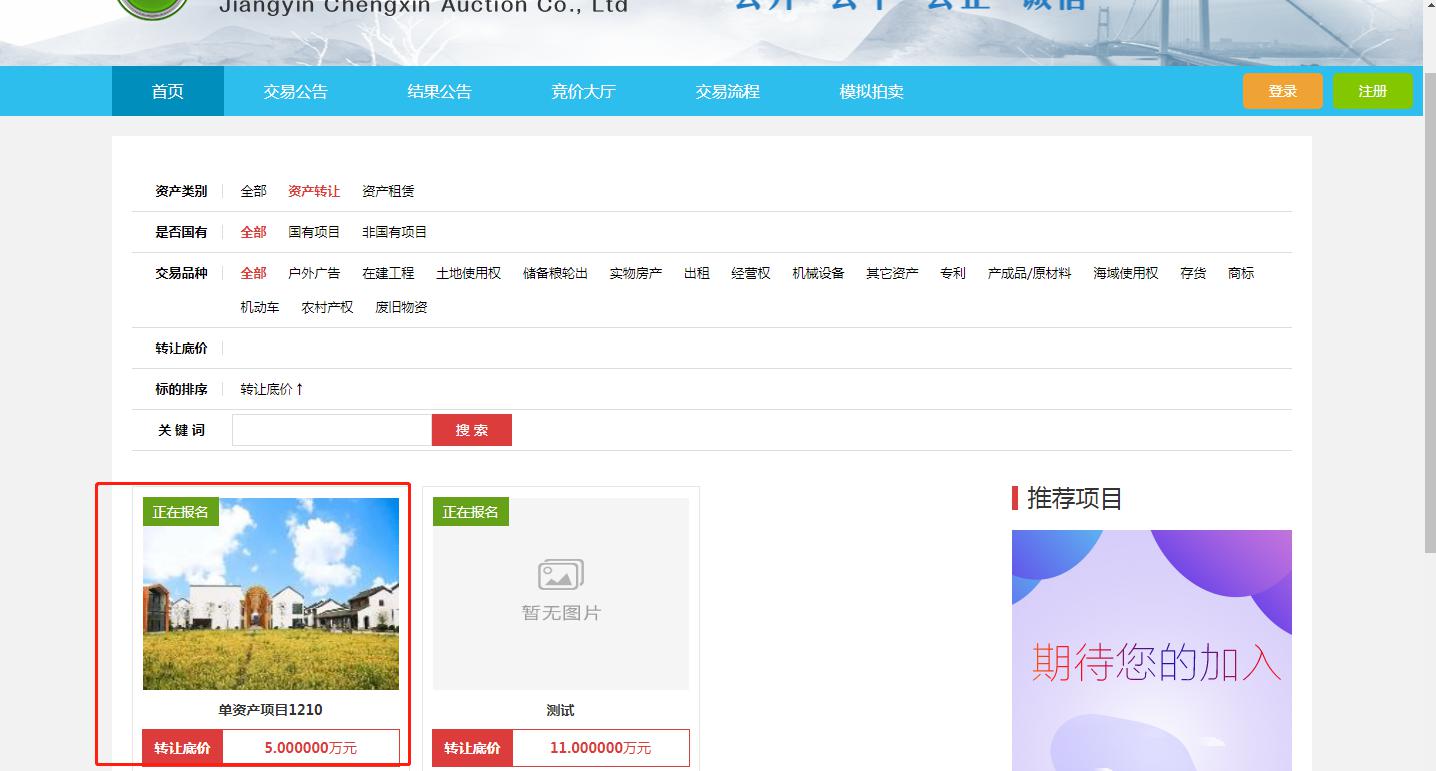Choose 其它资产 trading type

pos(892,273)
